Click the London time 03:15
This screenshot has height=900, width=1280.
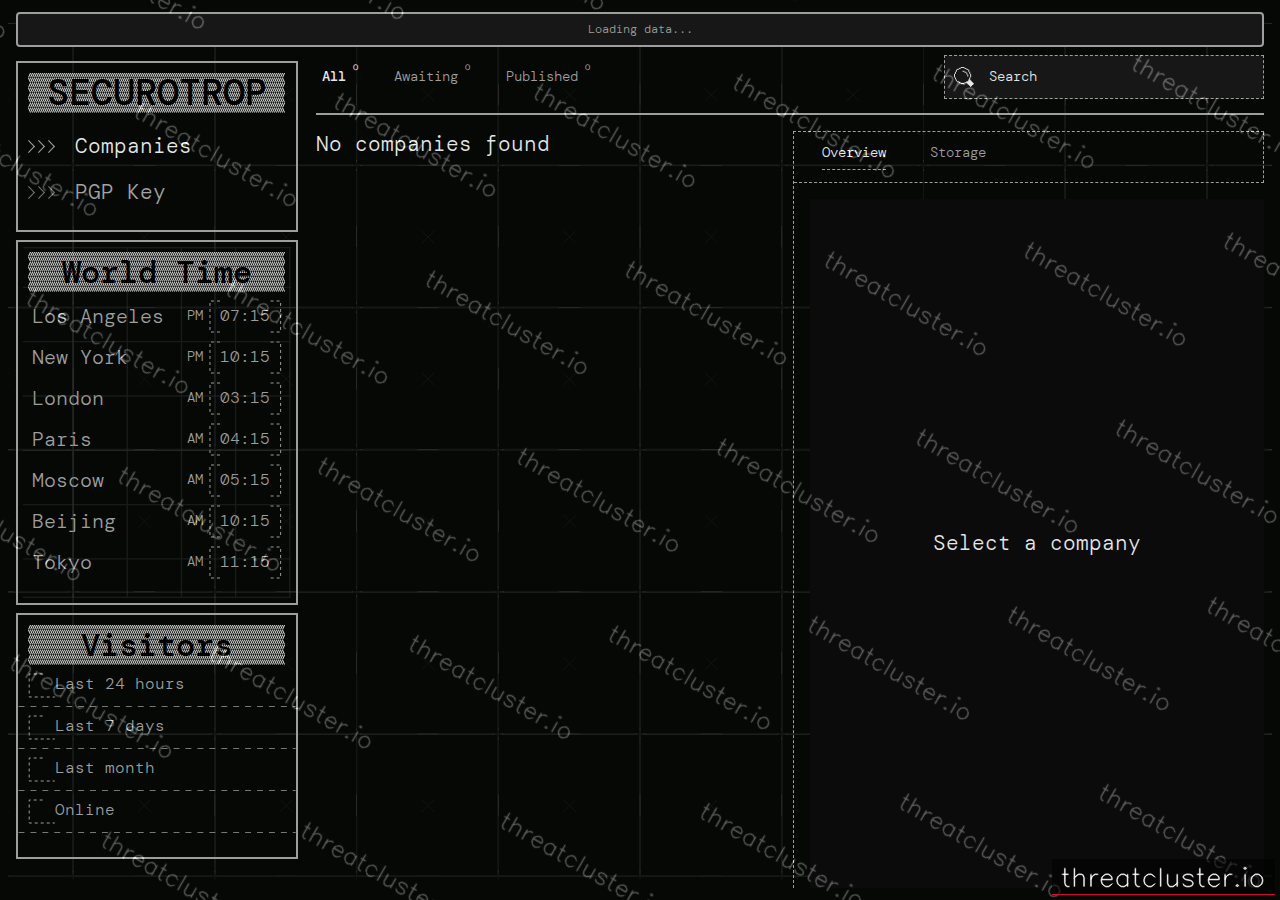click(x=245, y=398)
